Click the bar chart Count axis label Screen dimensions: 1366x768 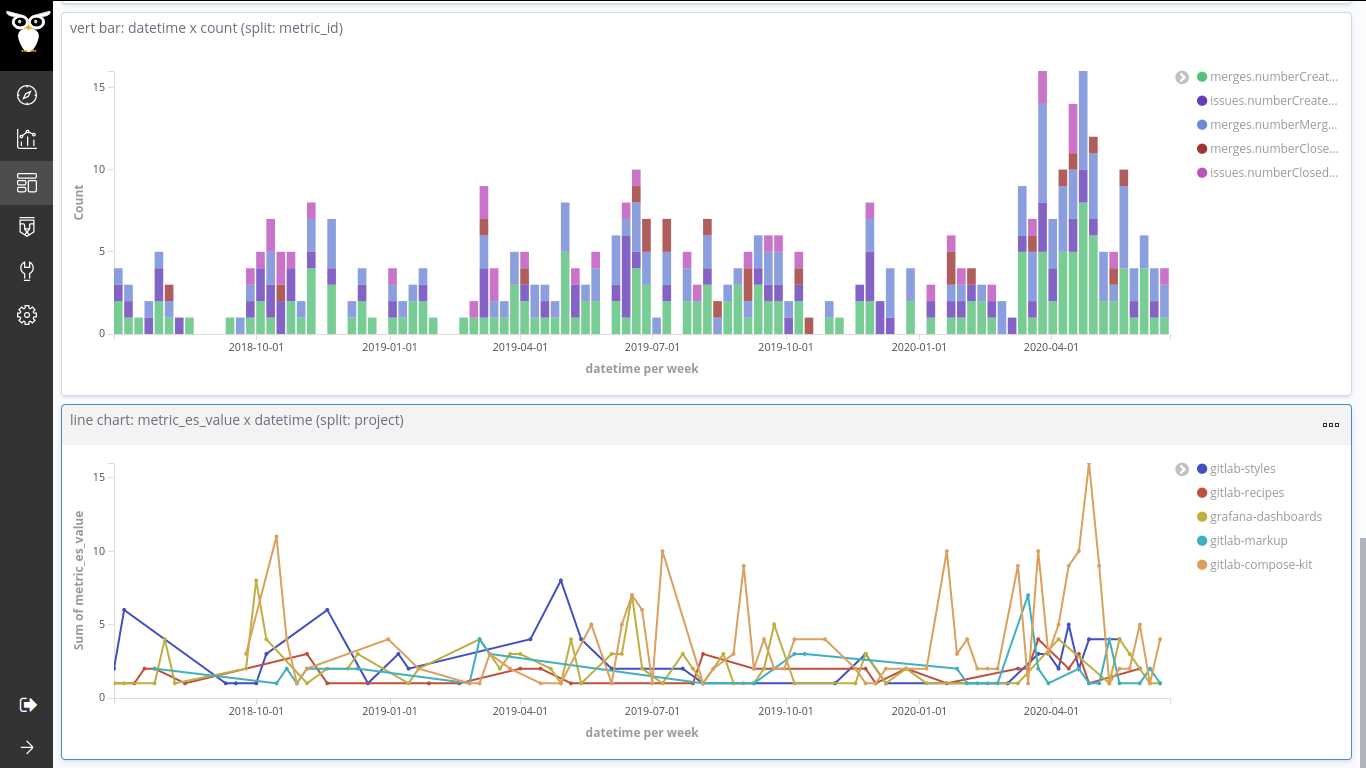[79, 202]
